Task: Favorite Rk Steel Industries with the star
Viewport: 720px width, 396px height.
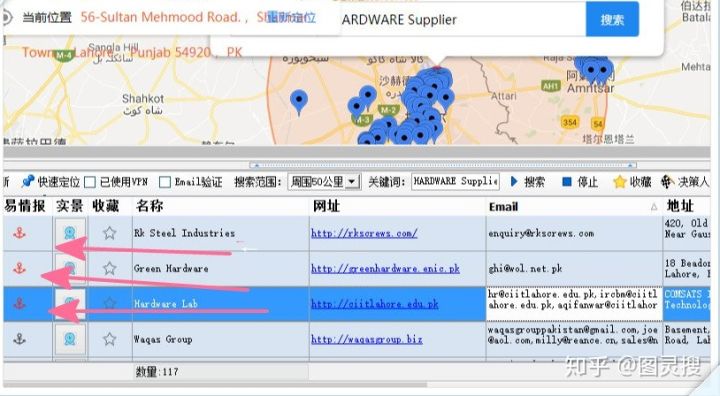Action: coord(109,233)
